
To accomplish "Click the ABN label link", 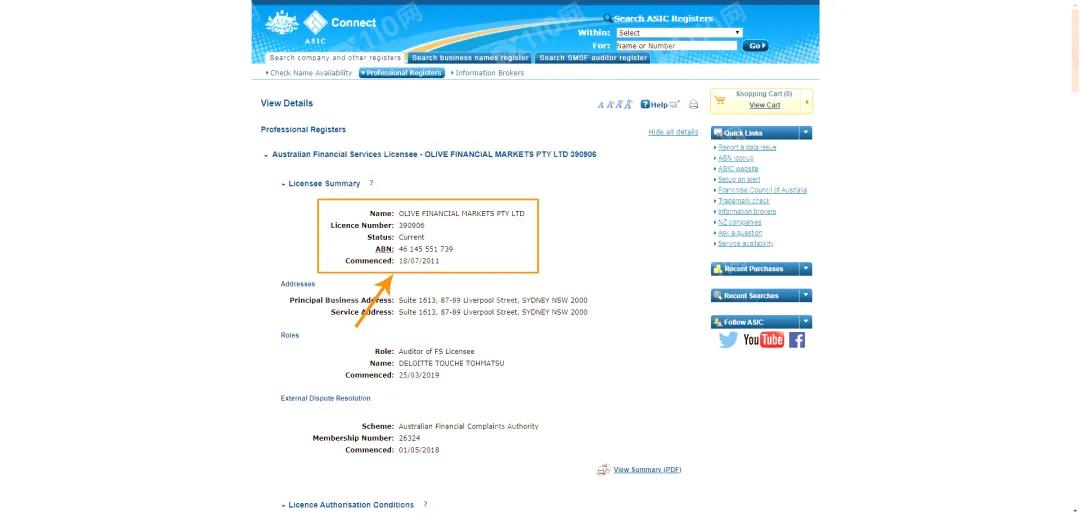I will click(x=385, y=249).
